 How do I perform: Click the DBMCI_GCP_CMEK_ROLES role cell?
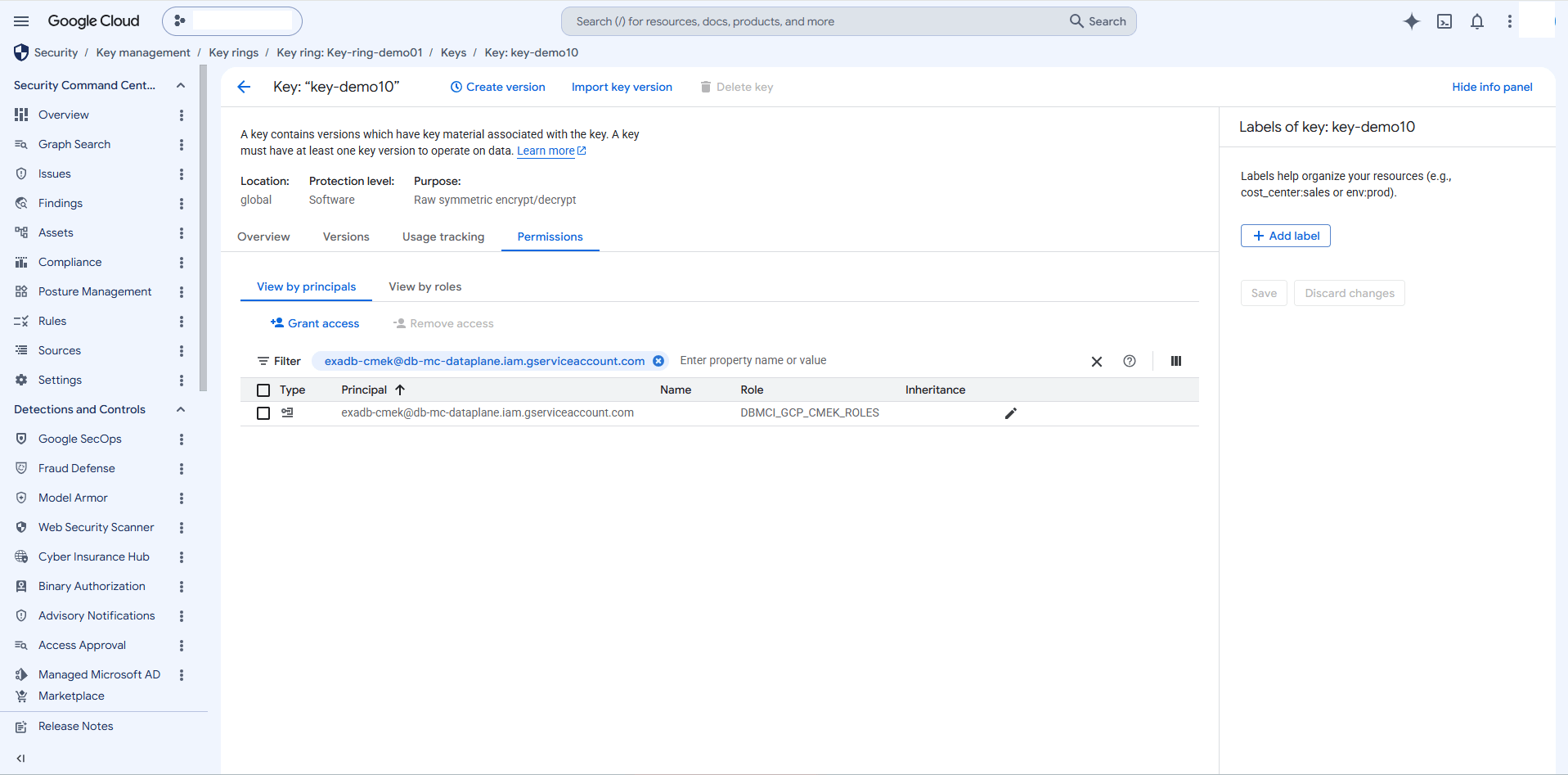(810, 413)
